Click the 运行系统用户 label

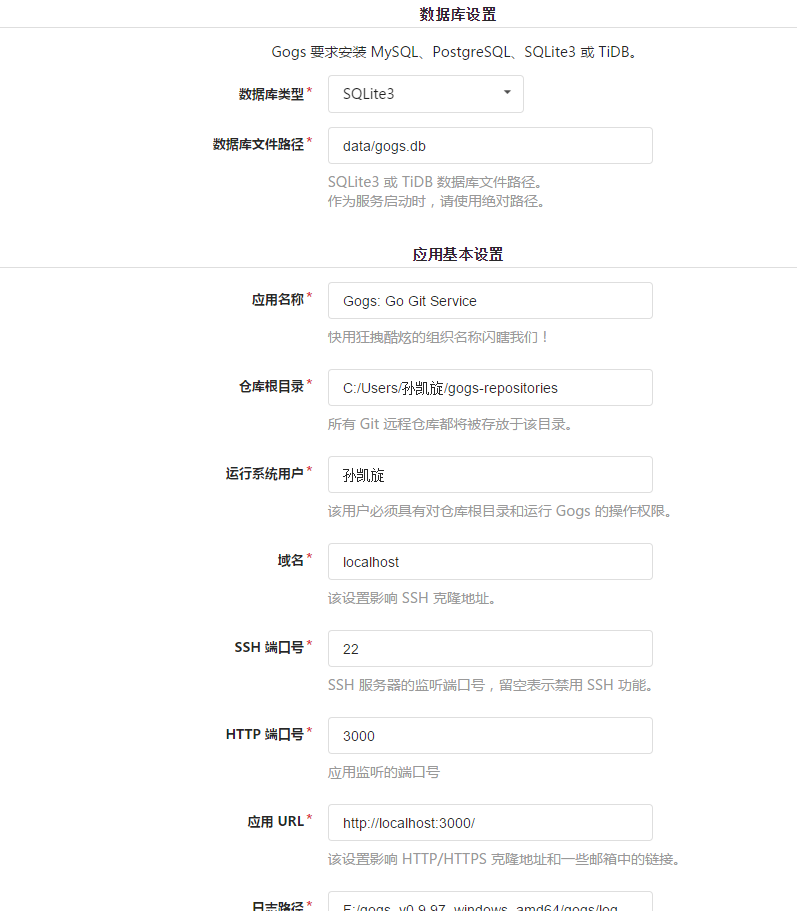tap(265, 474)
